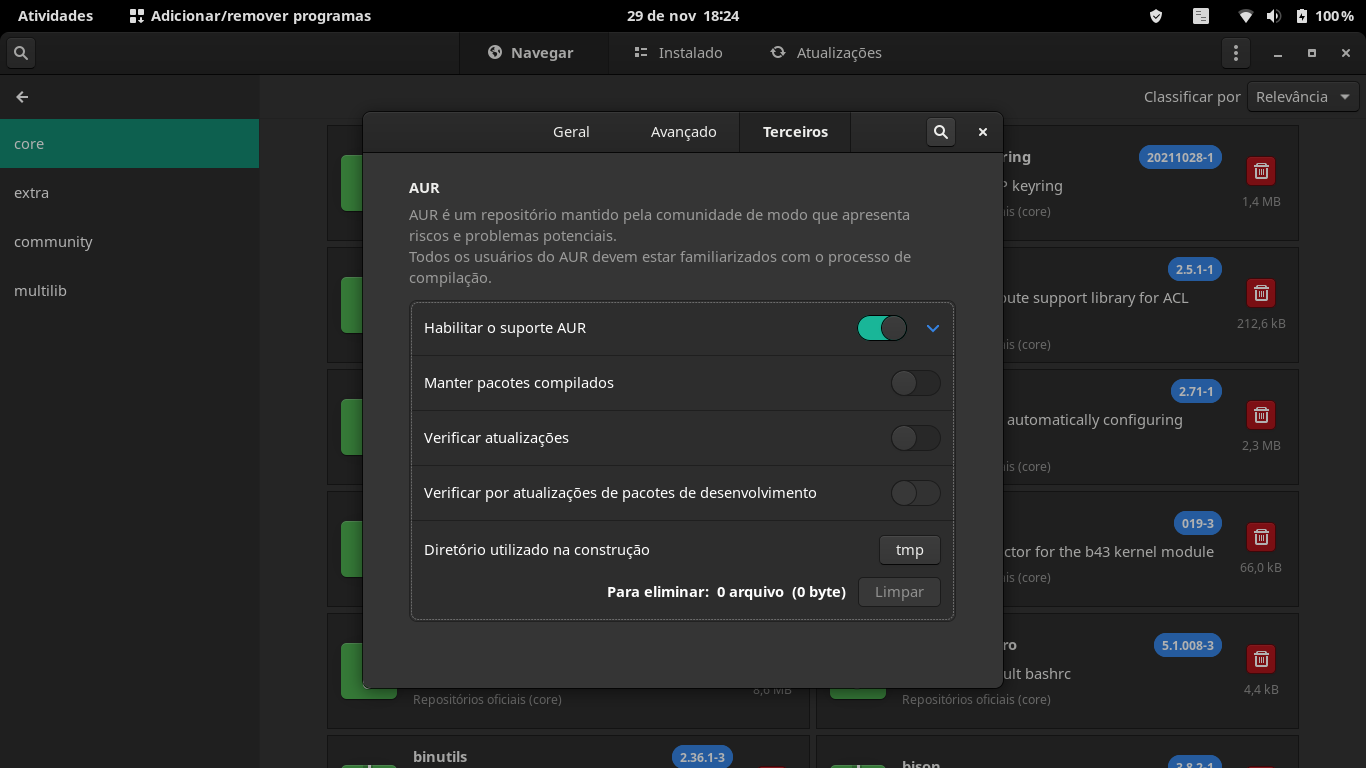Screen dimensions: 1366x768
Task: Click the version badge 2.5.1-1
Action: tap(1194, 269)
